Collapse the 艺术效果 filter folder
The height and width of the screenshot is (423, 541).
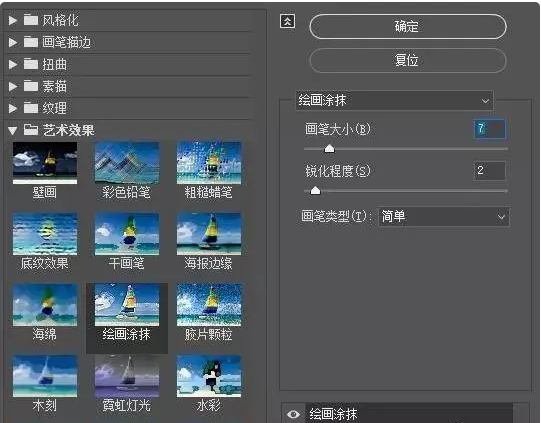[13, 130]
